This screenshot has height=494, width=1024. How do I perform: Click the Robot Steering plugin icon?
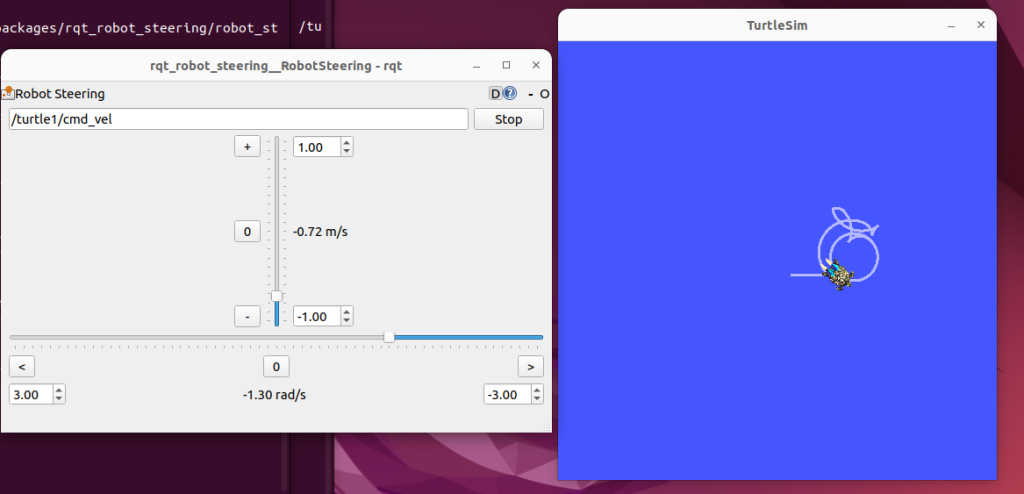pyautogui.click(x=7, y=93)
